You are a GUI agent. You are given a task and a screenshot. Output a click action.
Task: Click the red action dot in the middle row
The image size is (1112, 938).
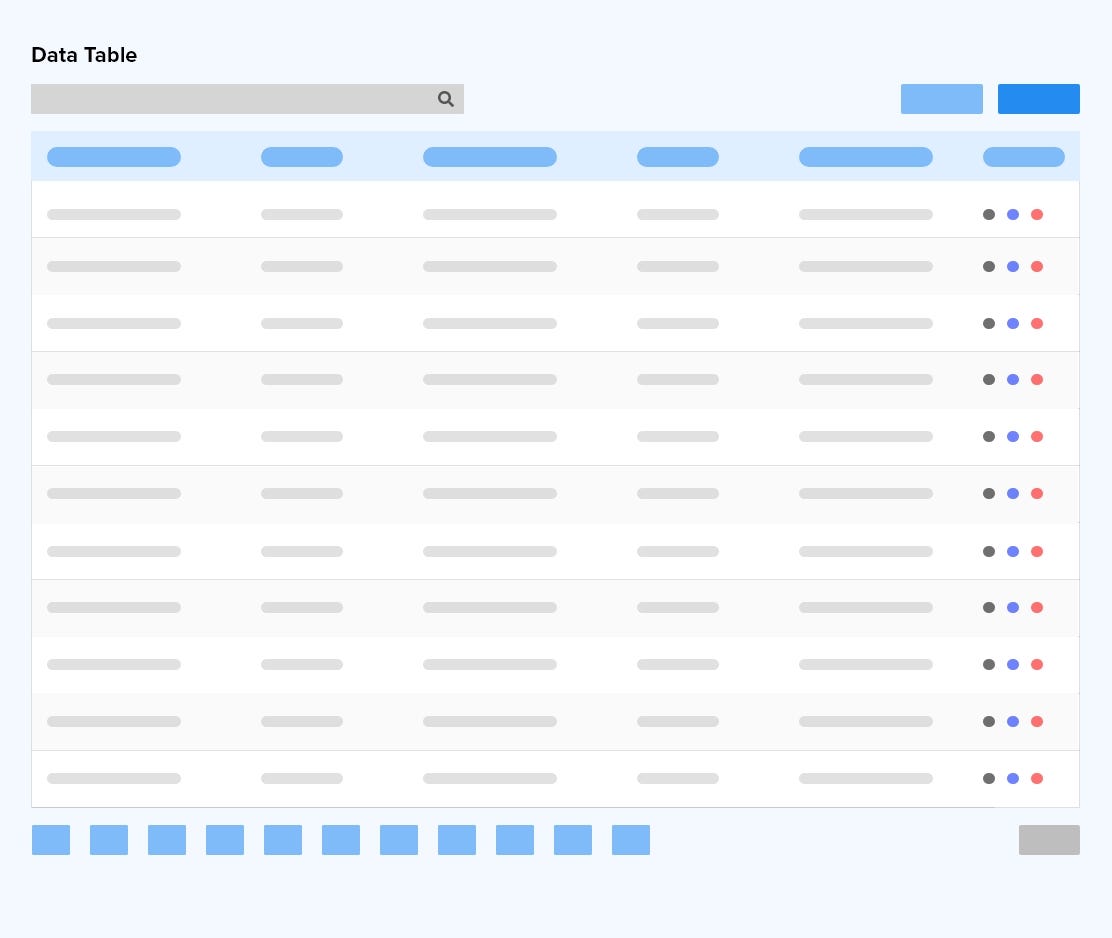coord(1037,493)
